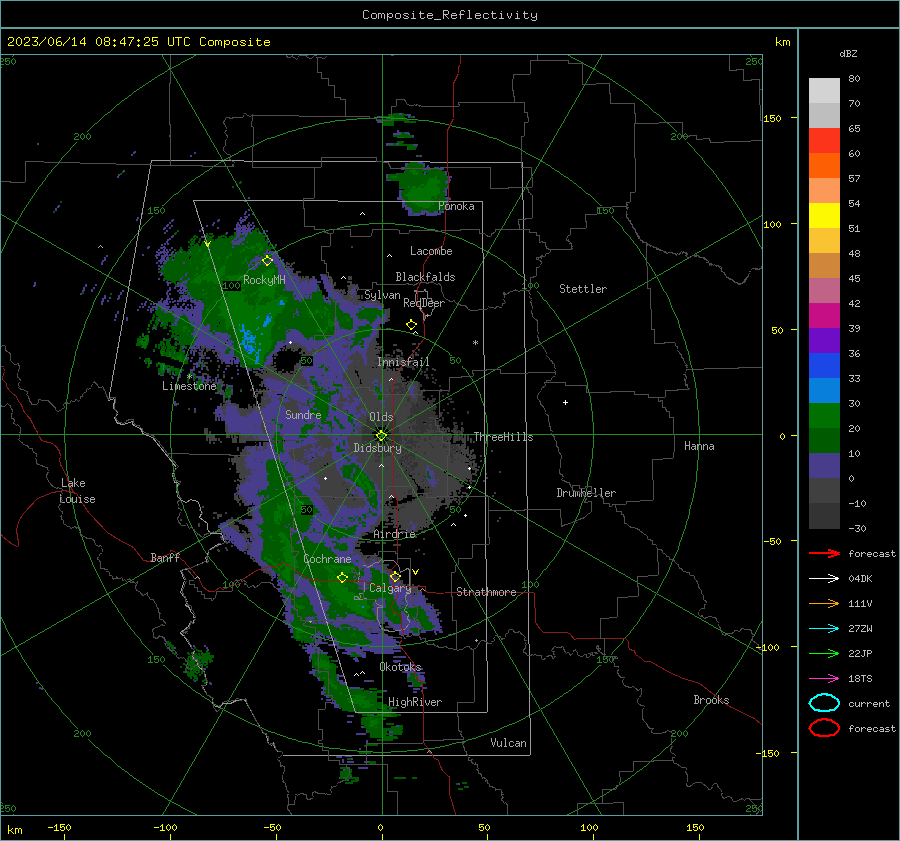Select the 30 dBZ green color swatch
The image size is (900, 841).
[824, 416]
